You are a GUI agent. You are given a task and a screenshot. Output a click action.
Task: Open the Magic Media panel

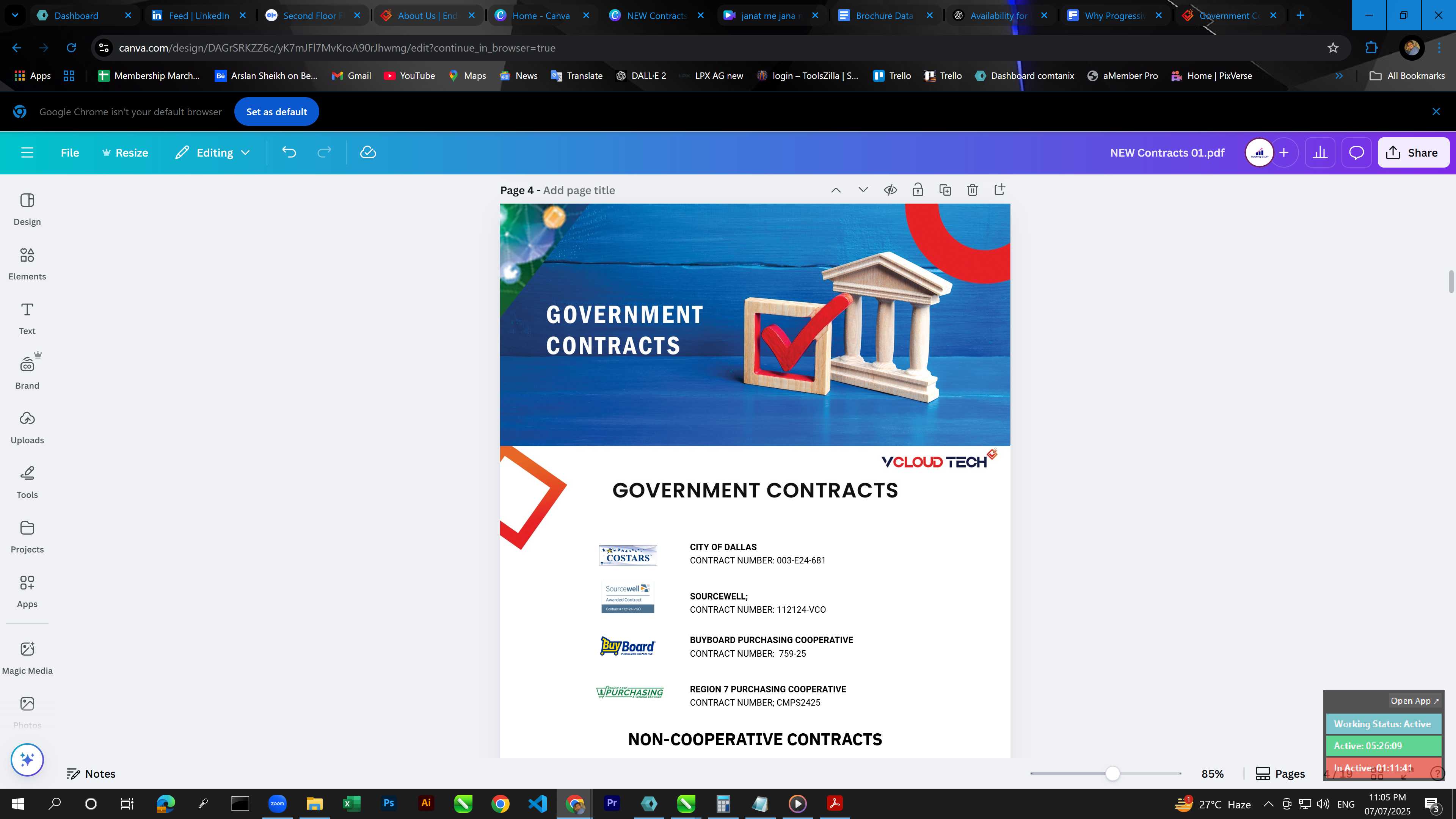(x=27, y=658)
